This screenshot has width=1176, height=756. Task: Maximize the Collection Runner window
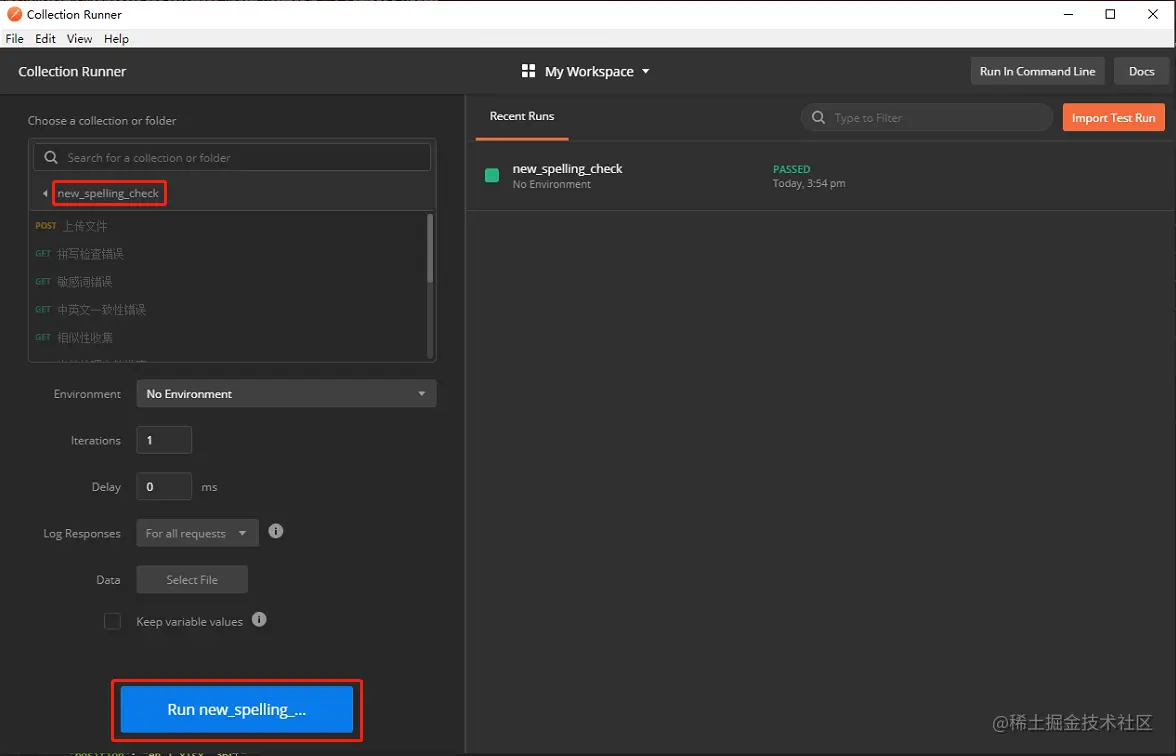[1110, 14]
